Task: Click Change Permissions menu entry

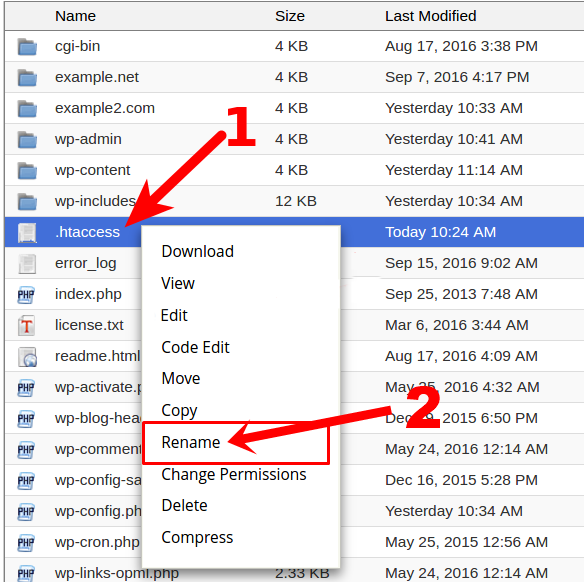Action: point(234,475)
